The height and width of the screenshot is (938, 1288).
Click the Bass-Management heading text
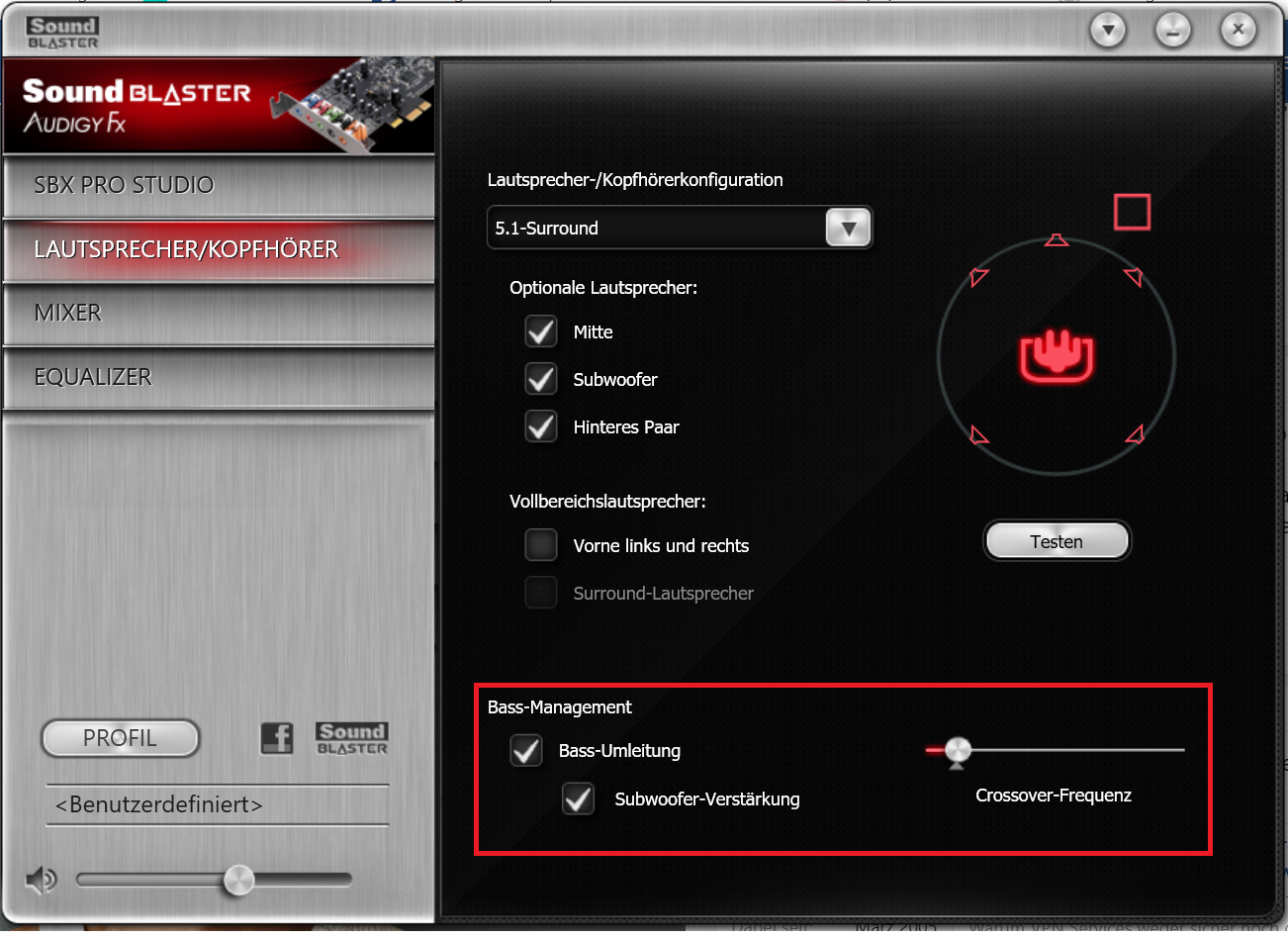pos(559,707)
